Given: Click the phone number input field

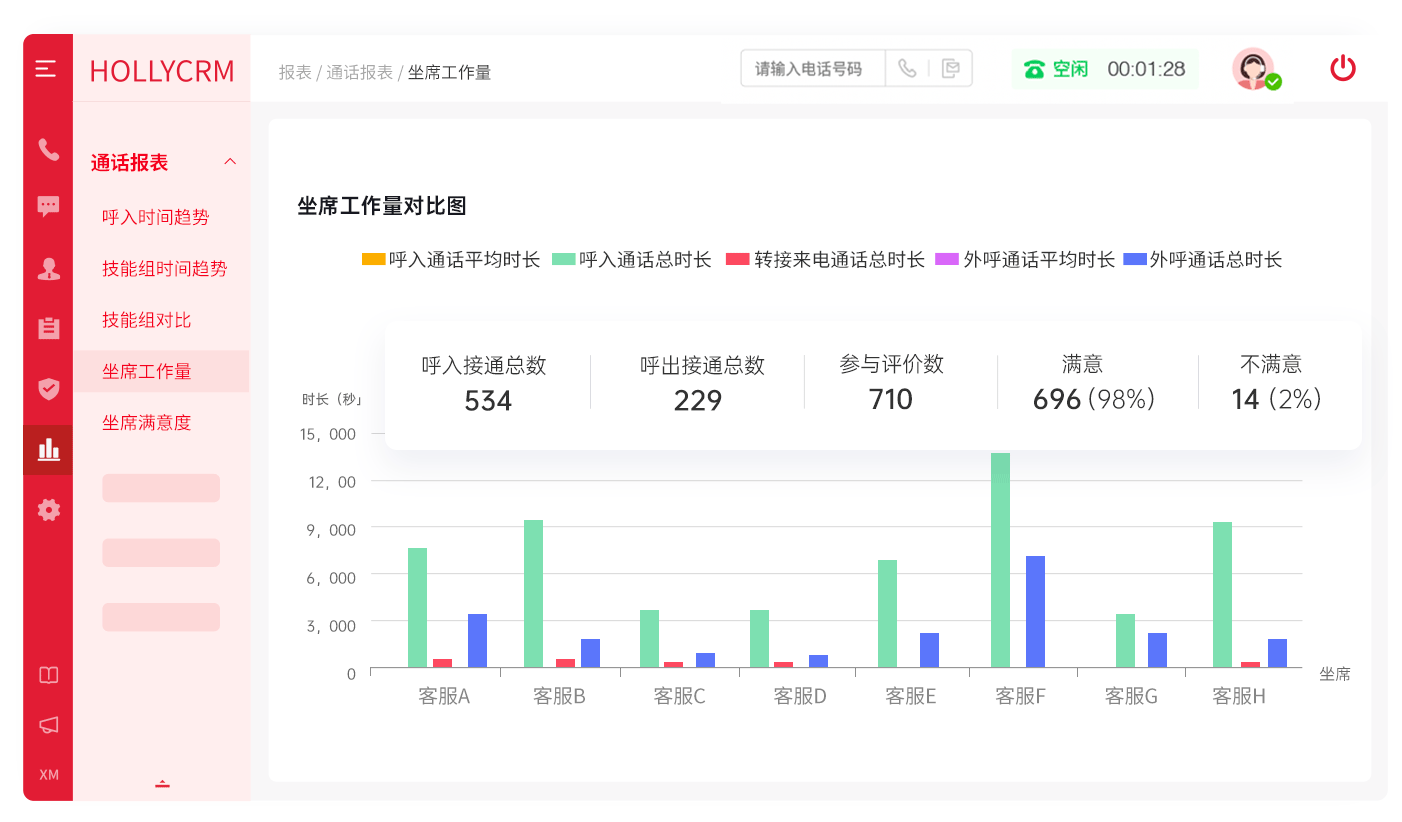Looking at the screenshot, I should [x=812, y=69].
